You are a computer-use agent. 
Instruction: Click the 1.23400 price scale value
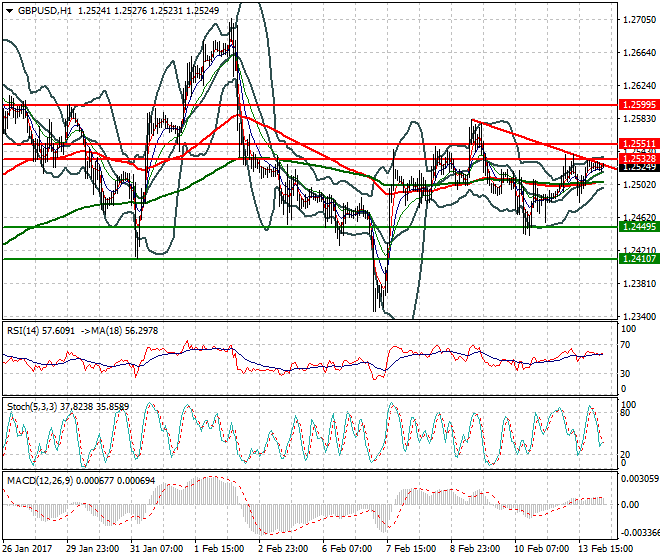coord(639,317)
